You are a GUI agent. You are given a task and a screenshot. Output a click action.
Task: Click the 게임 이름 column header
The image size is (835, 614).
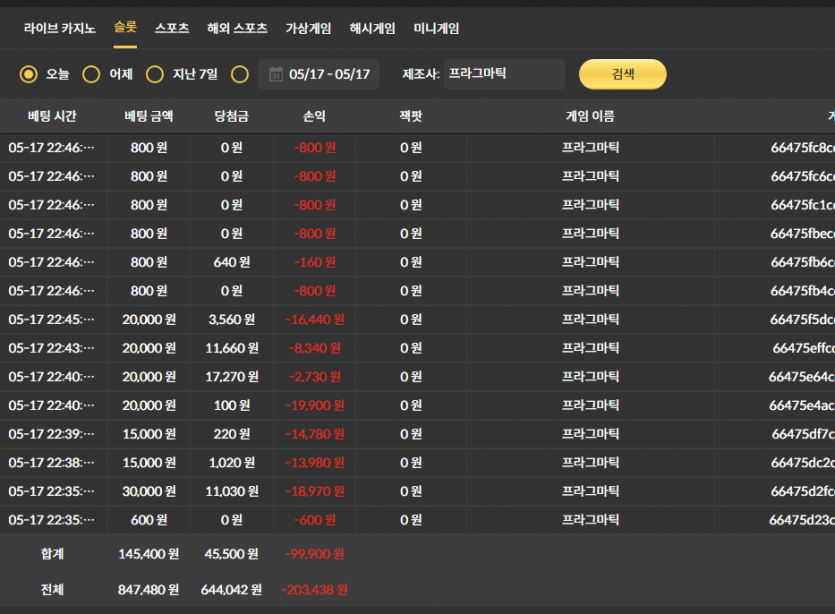[x=590, y=116]
